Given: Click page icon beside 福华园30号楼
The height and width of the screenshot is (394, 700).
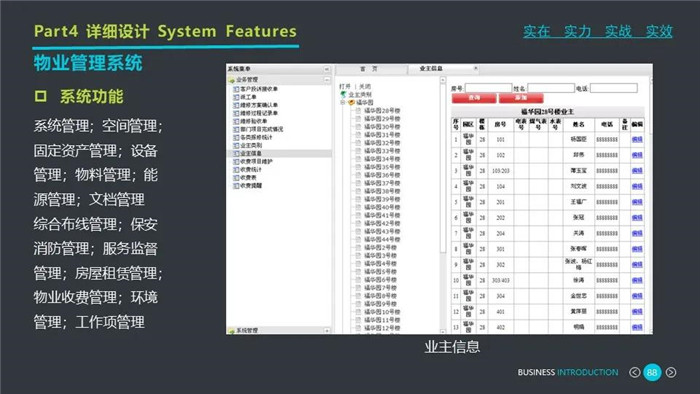Looking at the screenshot, I should pos(358,127).
